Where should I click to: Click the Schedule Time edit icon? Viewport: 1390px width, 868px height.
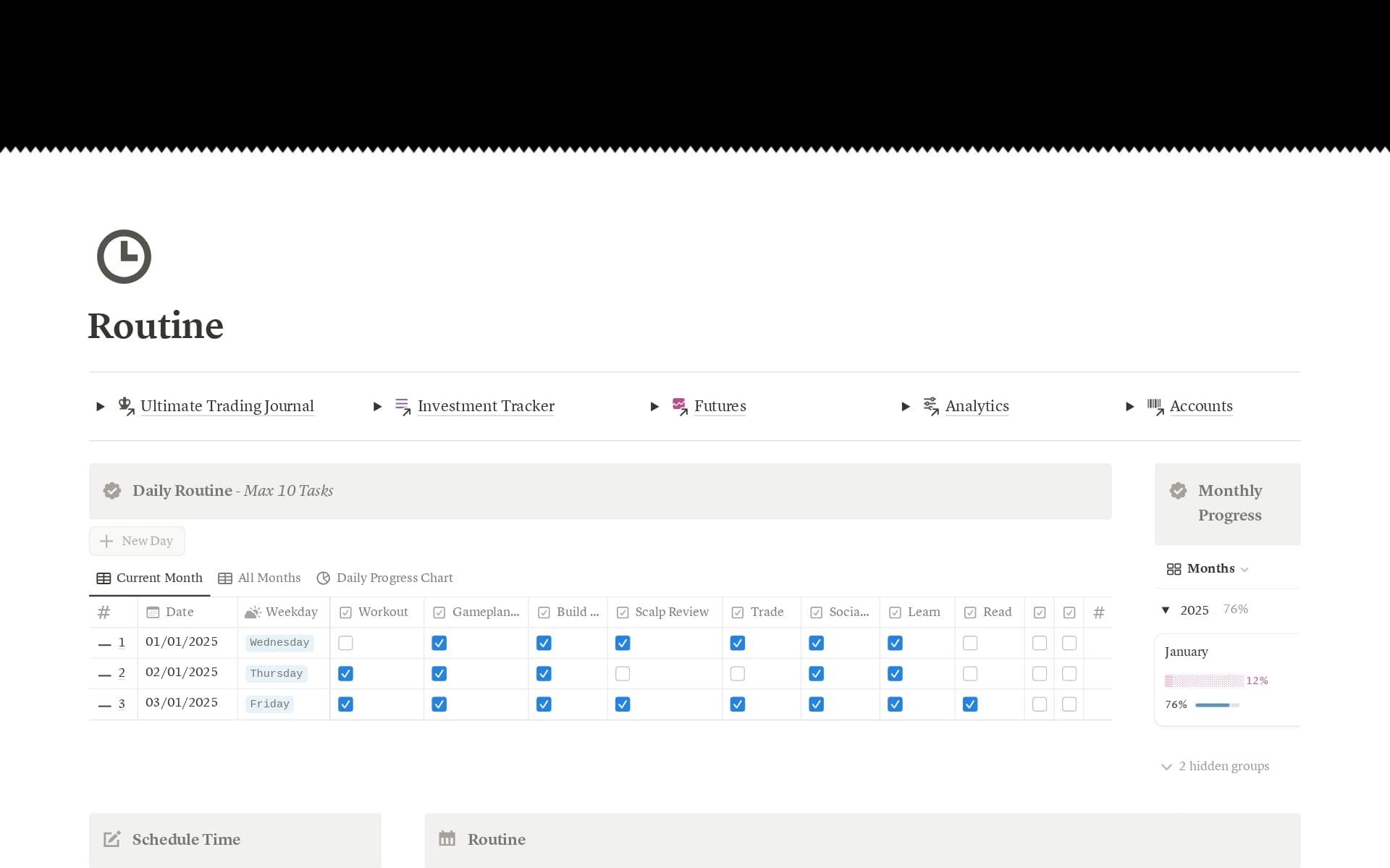tap(112, 839)
